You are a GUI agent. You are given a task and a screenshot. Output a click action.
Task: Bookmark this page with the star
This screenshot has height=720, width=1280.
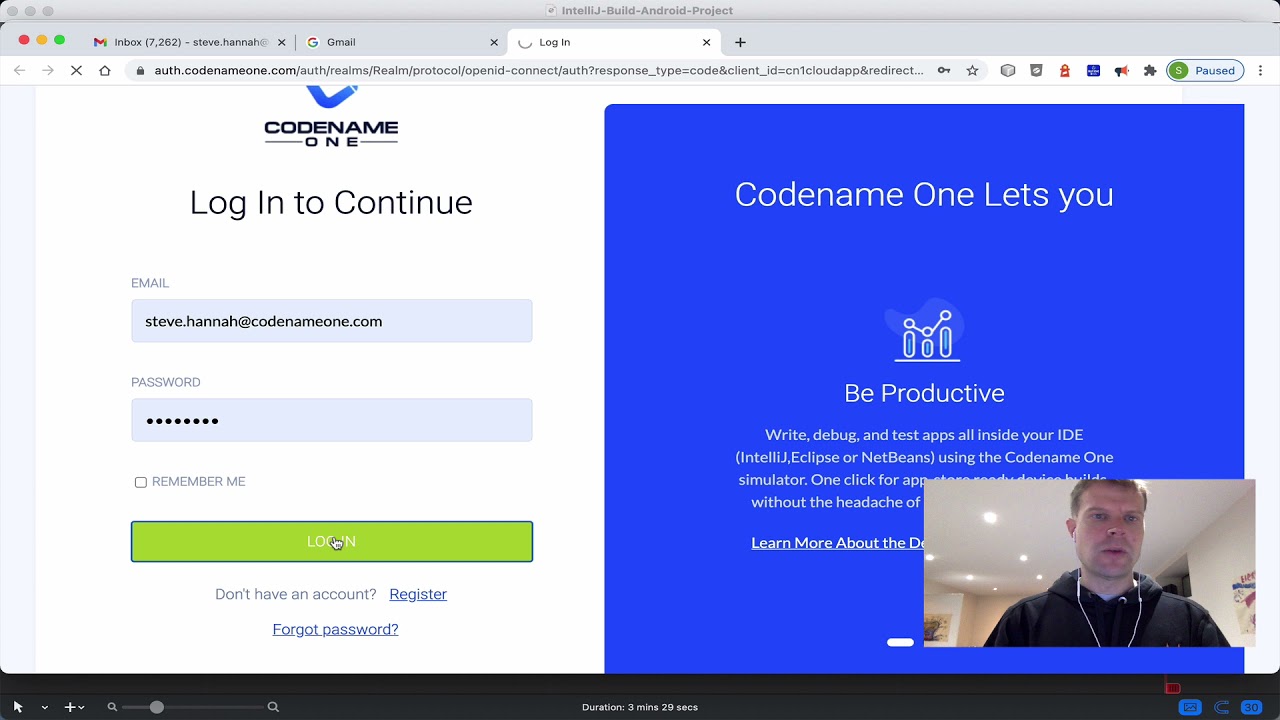[972, 71]
